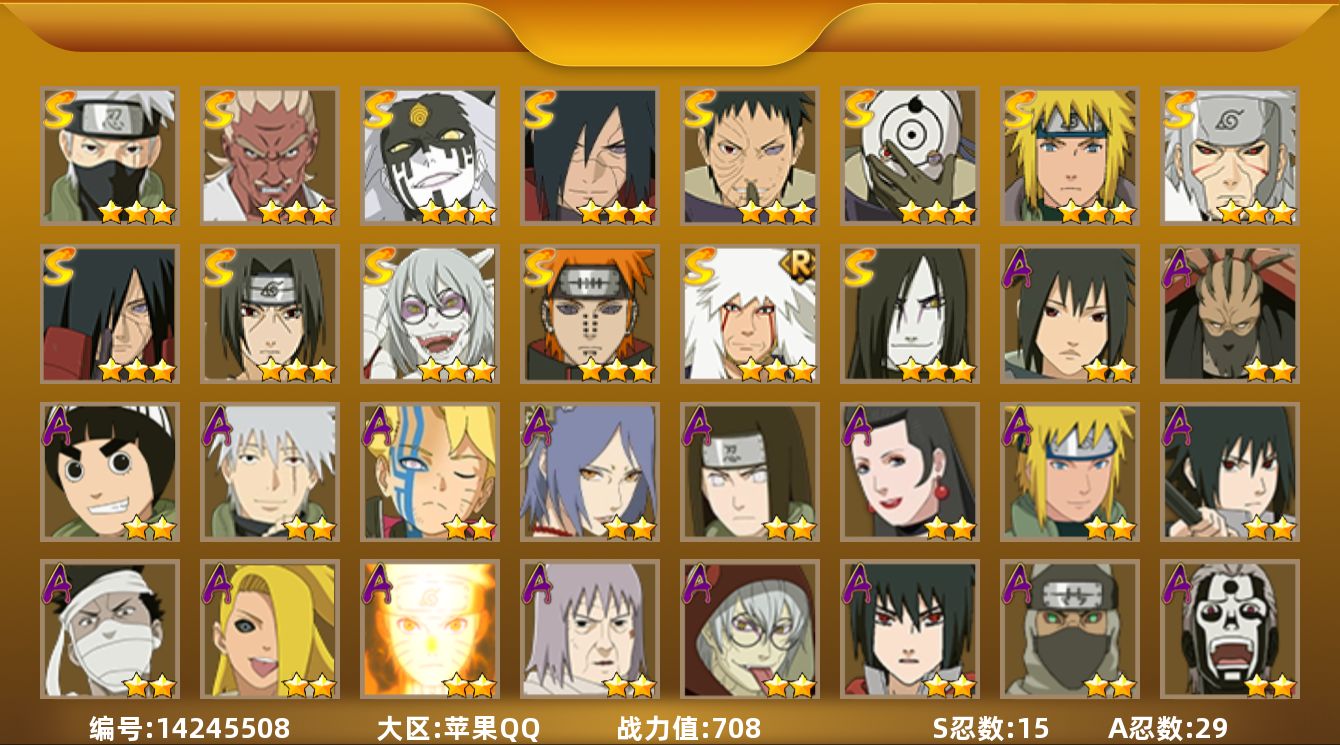Select the blonde ninja with hair over eye
Viewport: 1340px width, 745px height.
(x=270, y=629)
